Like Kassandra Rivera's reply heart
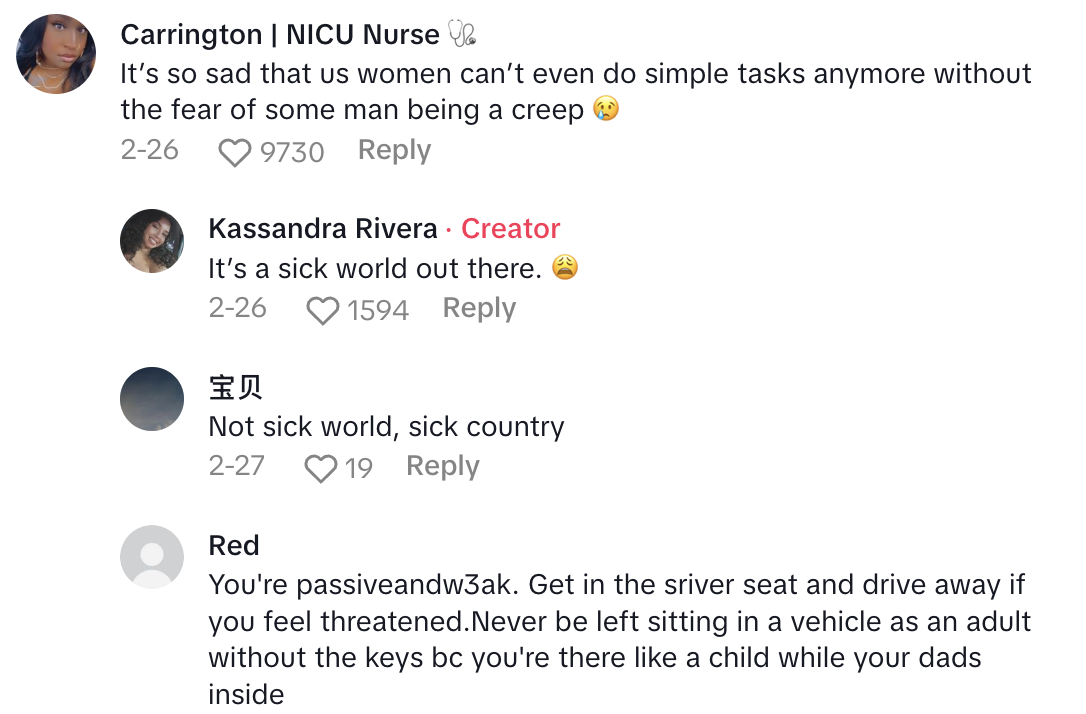This screenshot has width=1086, height=714. 322,311
